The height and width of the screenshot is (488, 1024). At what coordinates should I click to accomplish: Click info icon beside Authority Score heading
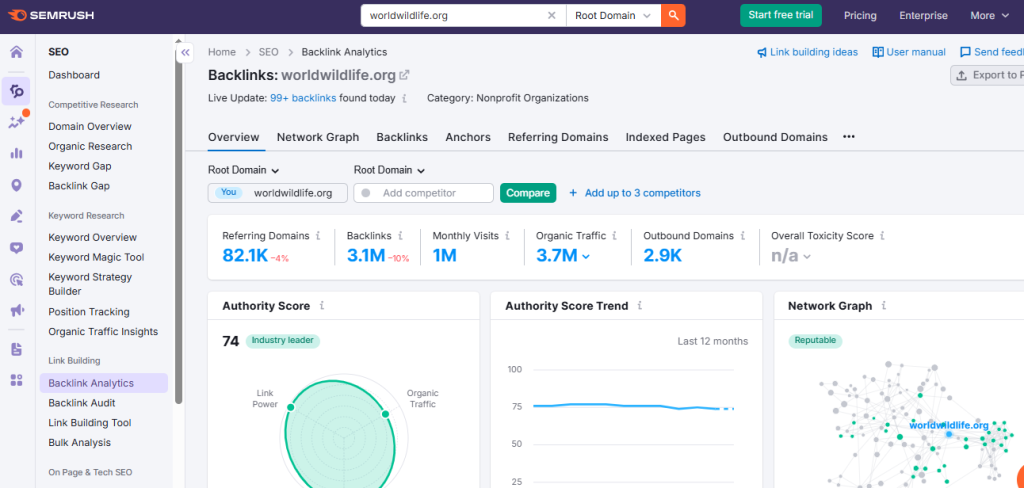pos(322,306)
